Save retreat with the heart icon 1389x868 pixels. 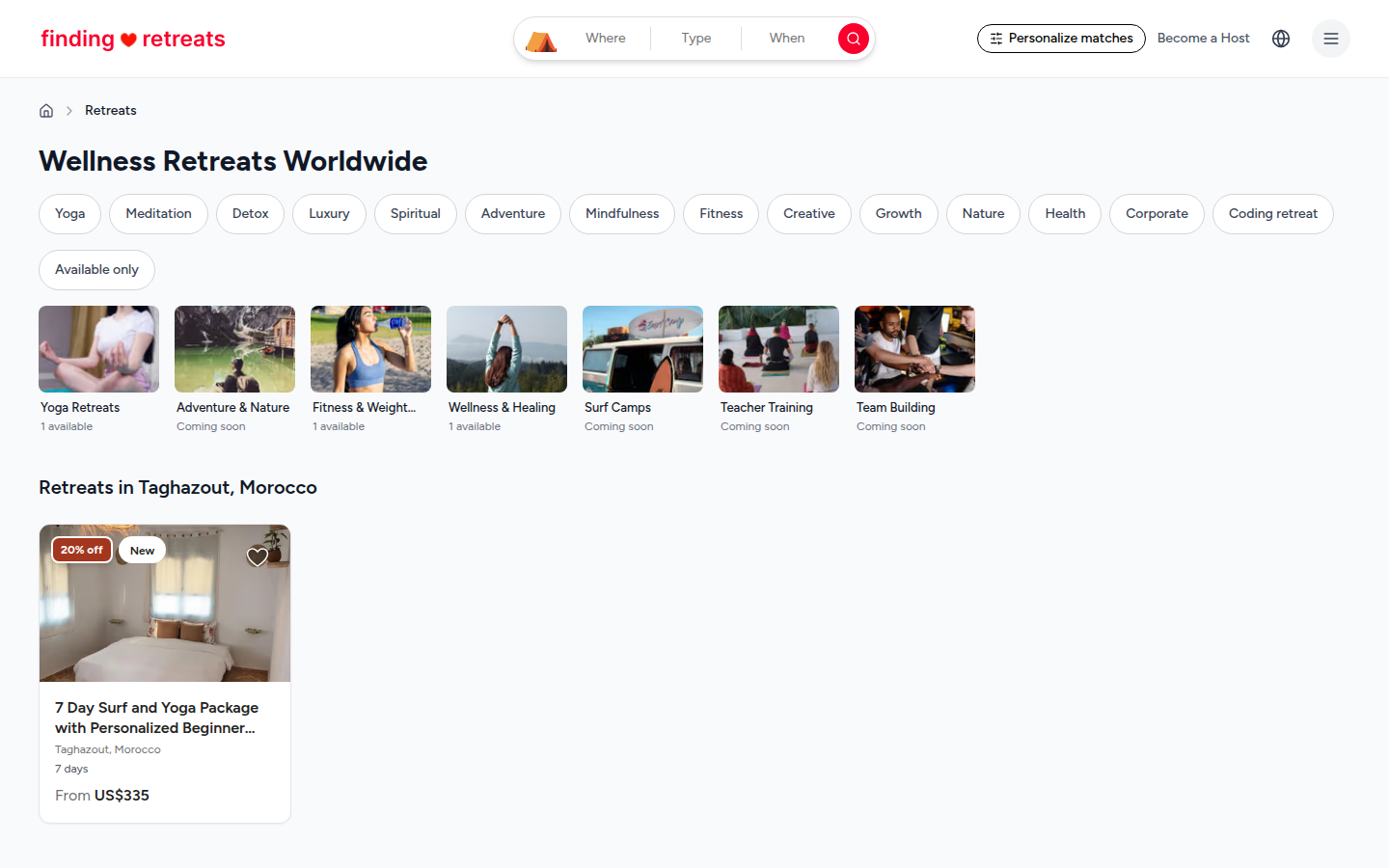pos(258,556)
